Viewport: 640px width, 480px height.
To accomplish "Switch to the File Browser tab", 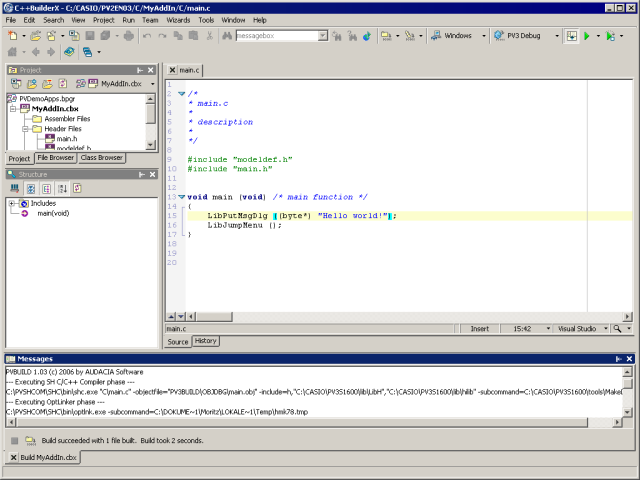I will click(56, 158).
